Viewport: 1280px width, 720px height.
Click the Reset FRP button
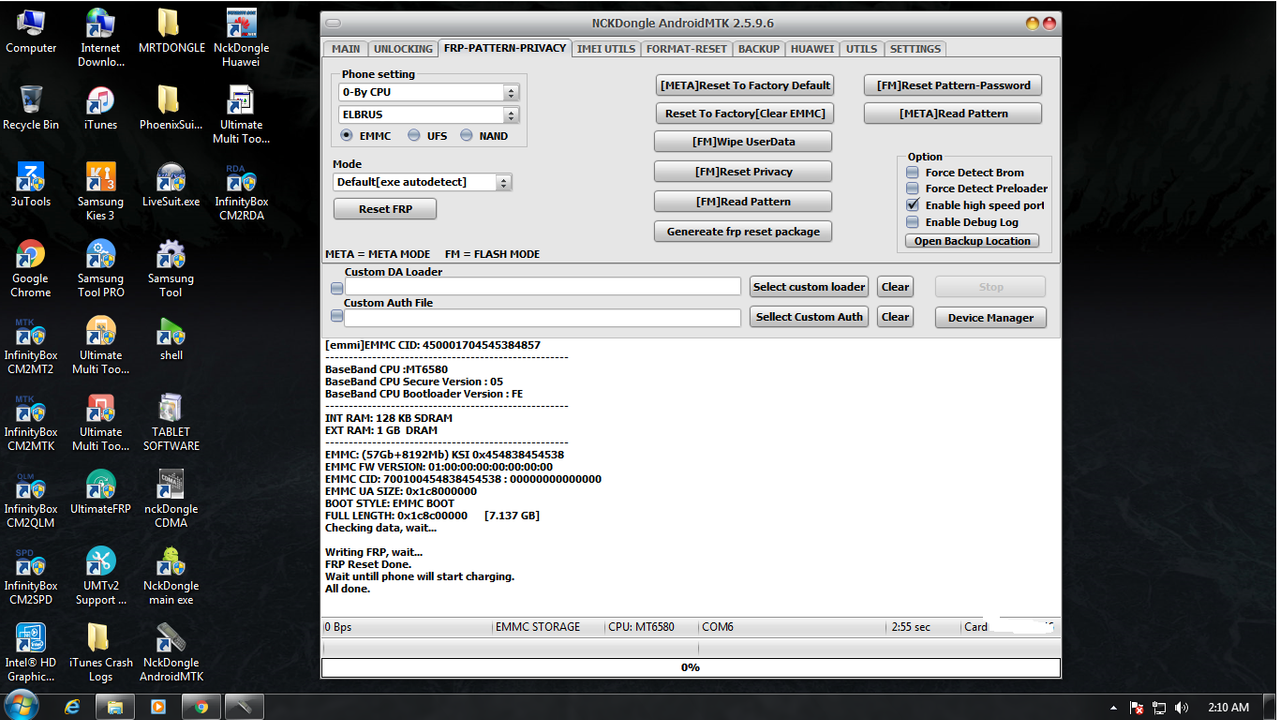pos(385,209)
